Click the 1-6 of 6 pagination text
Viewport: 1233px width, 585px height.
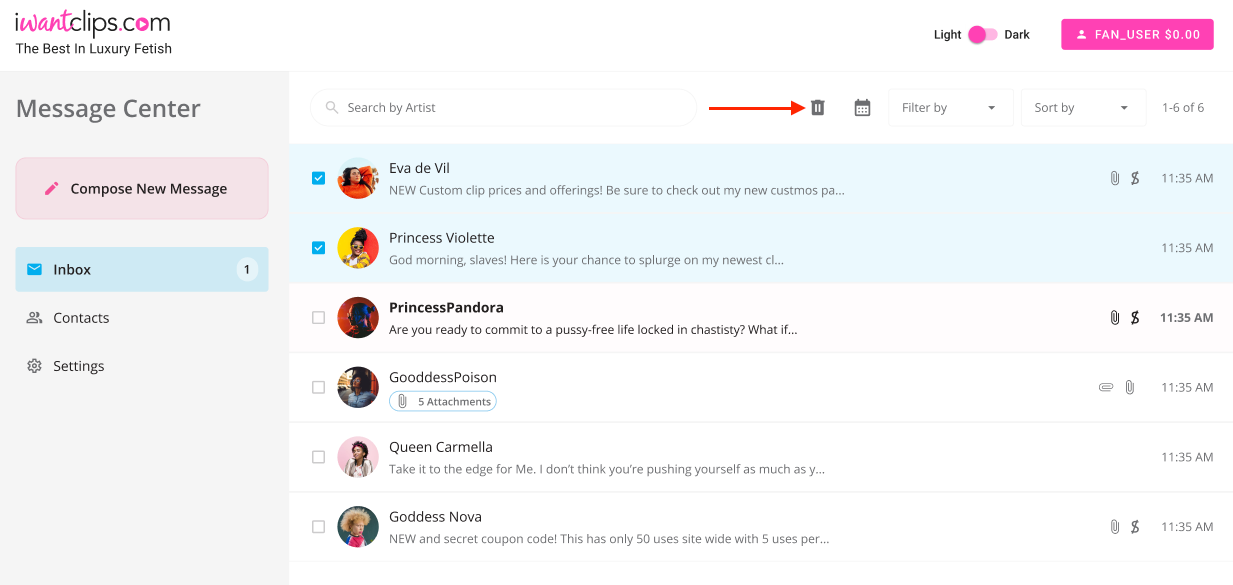pyautogui.click(x=1183, y=107)
